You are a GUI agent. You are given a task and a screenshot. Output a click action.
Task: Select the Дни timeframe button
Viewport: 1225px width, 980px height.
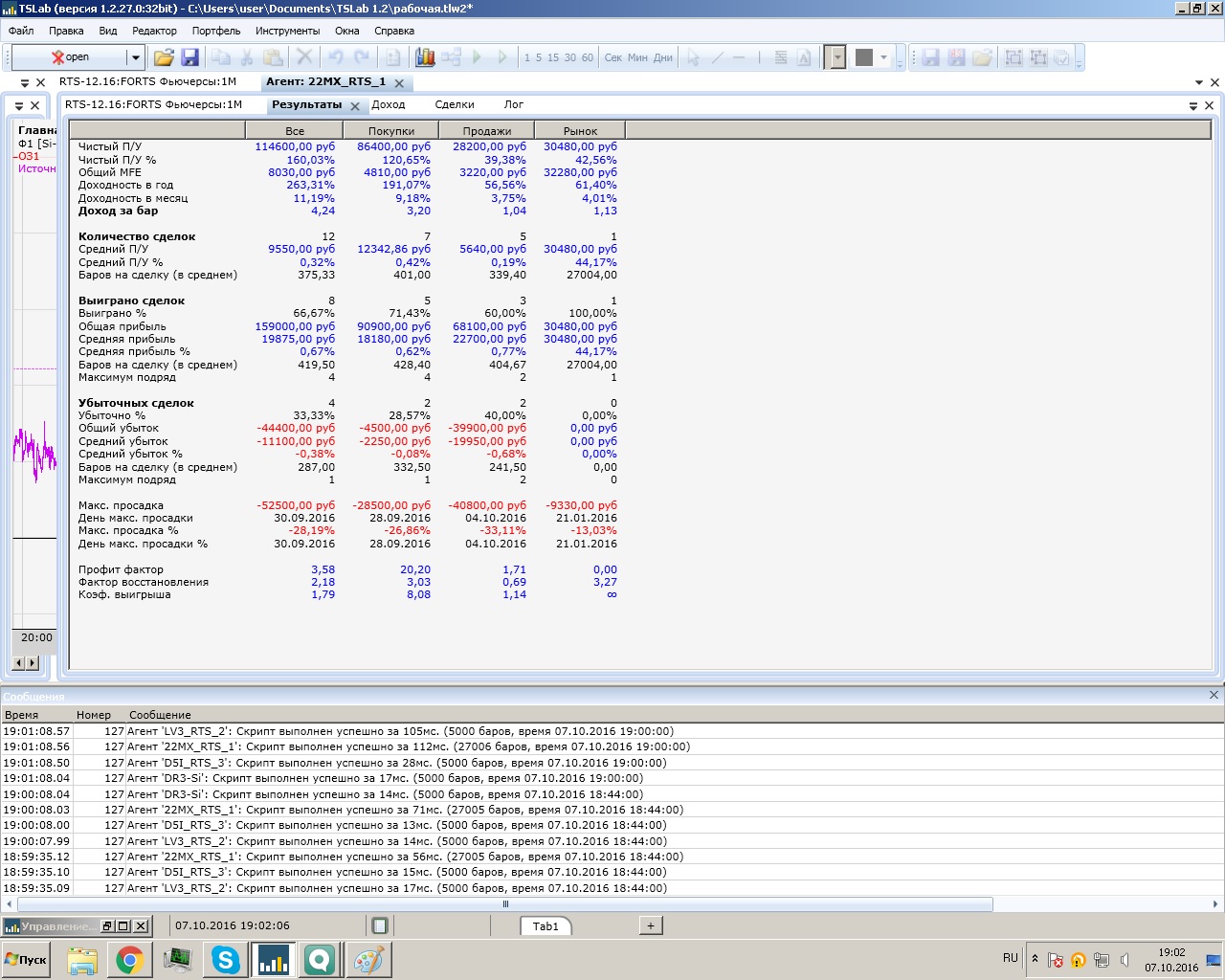click(663, 57)
